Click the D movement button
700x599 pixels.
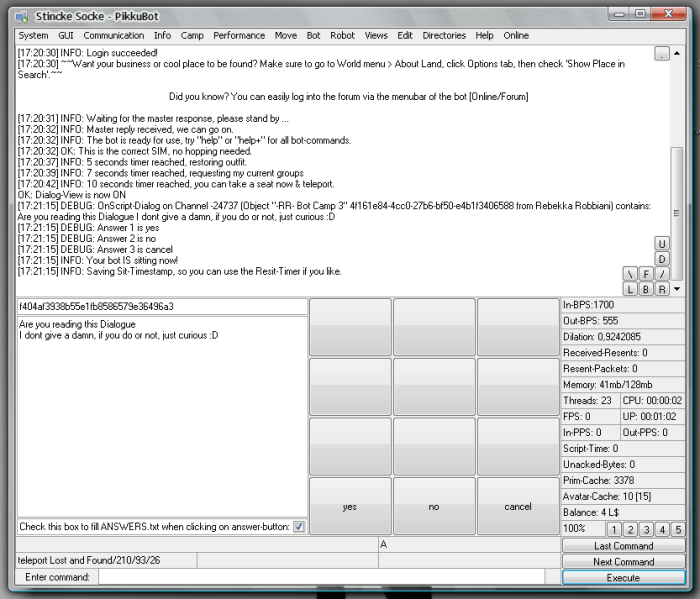[662, 259]
